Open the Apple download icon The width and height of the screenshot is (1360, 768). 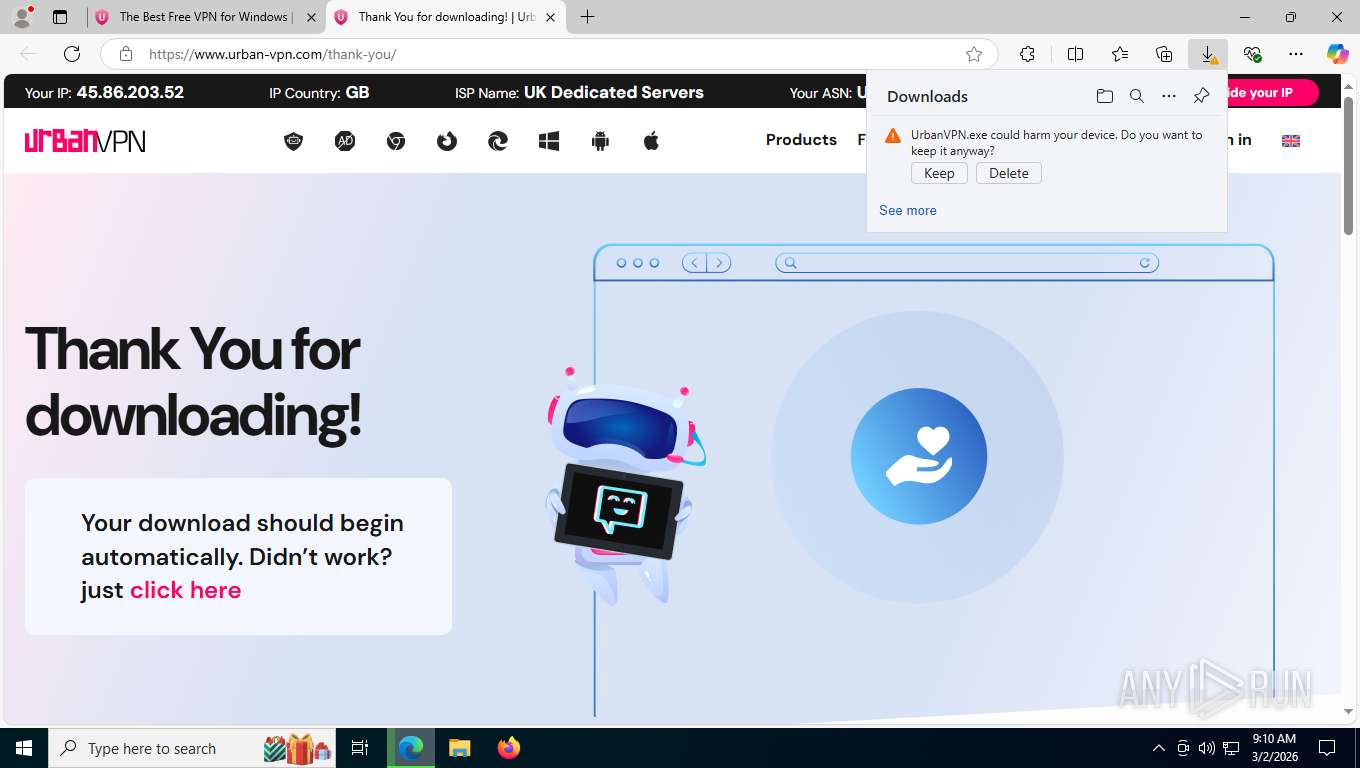[651, 141]
